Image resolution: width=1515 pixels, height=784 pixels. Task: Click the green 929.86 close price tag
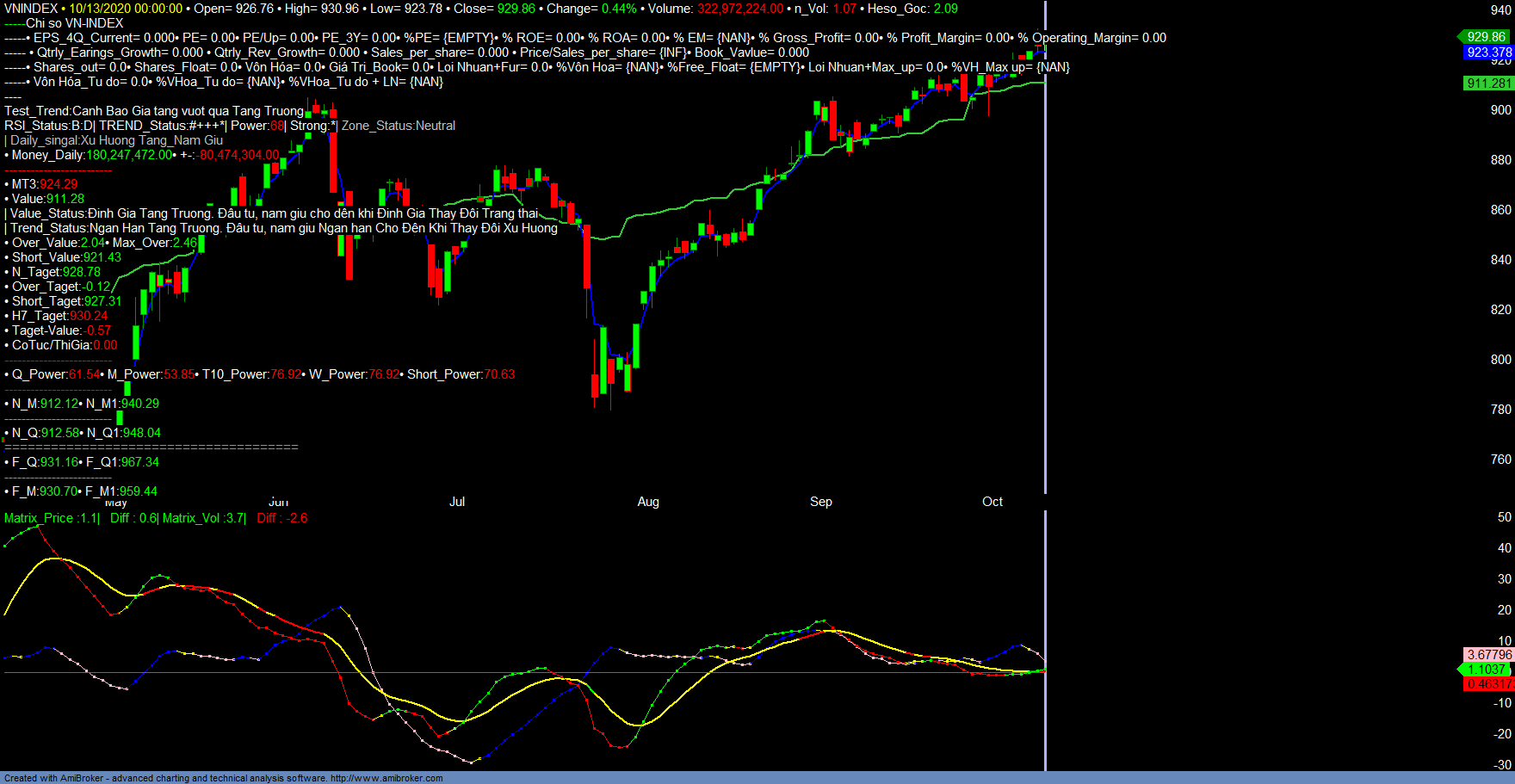tap(1486, 37)
